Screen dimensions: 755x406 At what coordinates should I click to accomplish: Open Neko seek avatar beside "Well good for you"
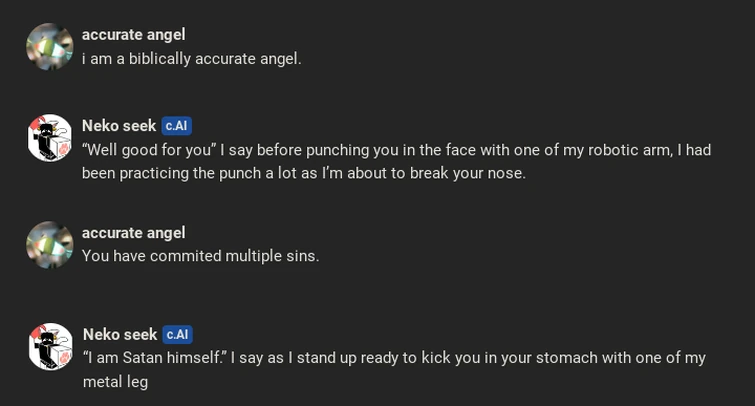tap(49, 138)
